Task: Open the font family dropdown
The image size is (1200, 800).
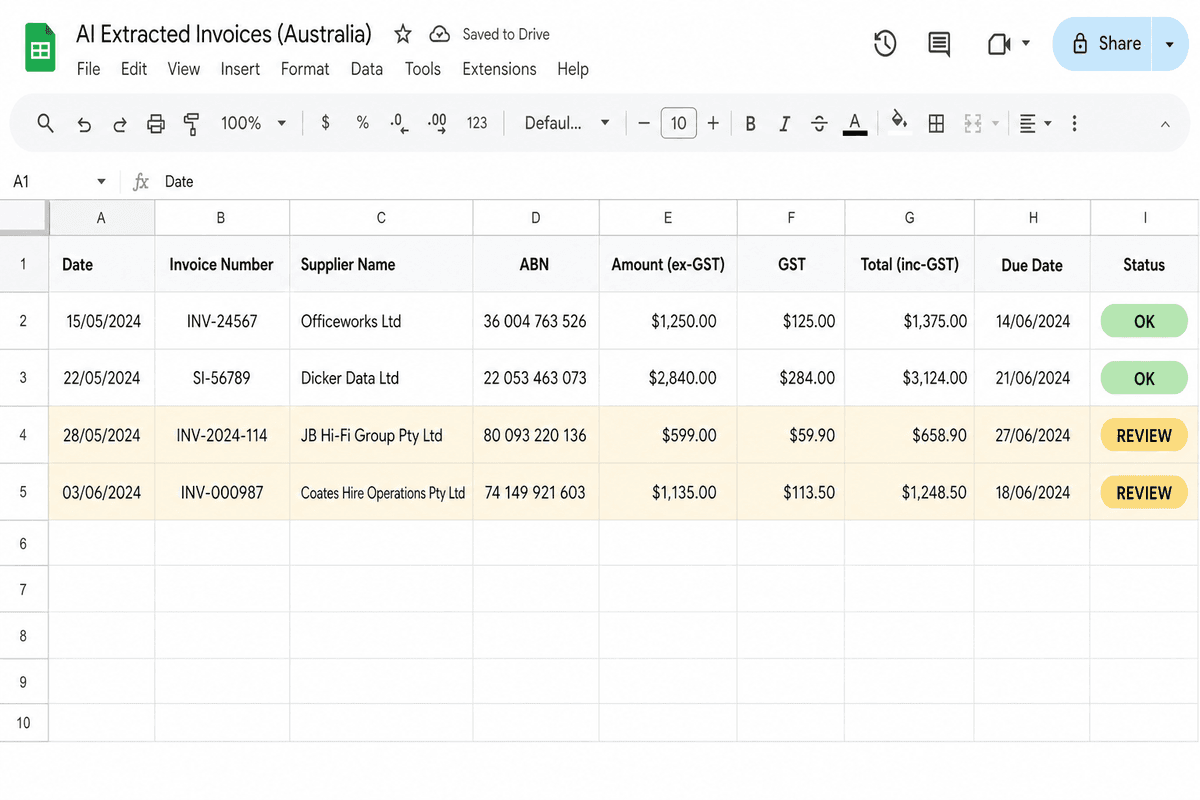Action: tap(567, 123)
